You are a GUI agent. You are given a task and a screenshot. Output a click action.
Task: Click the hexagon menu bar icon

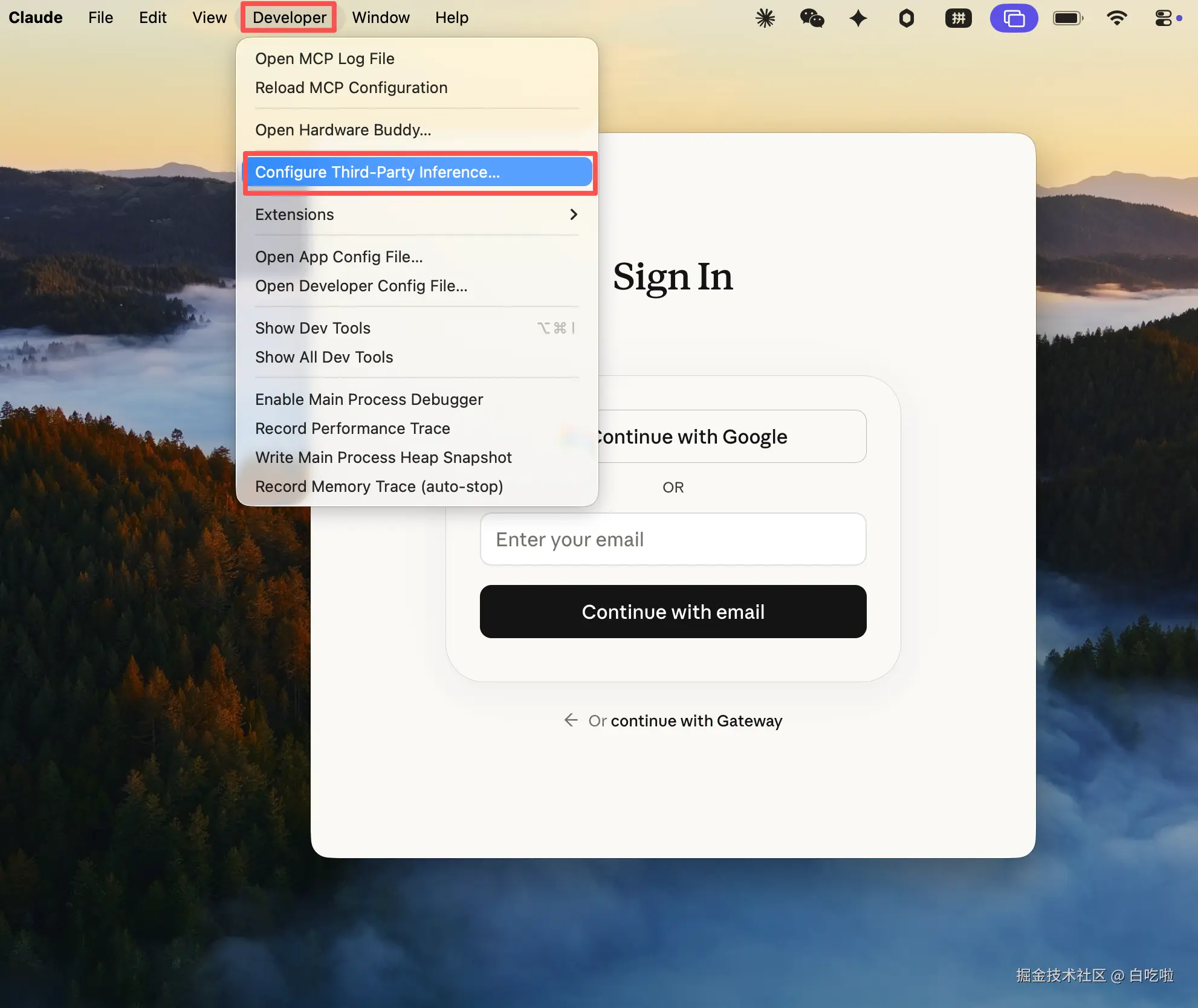point(906,18)
